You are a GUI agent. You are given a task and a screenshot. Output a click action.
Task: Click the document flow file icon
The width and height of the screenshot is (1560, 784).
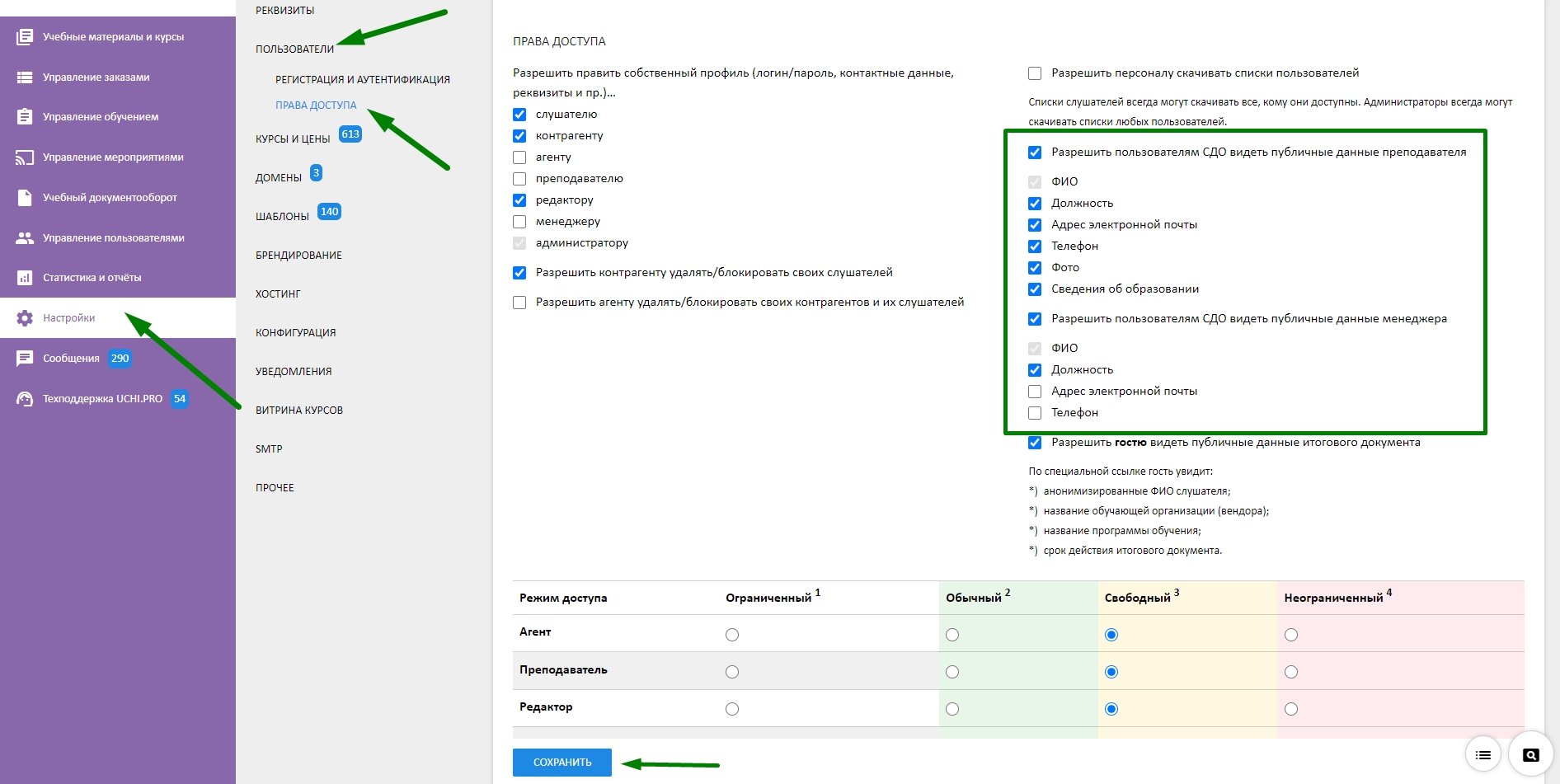click(x=25, y=198)
